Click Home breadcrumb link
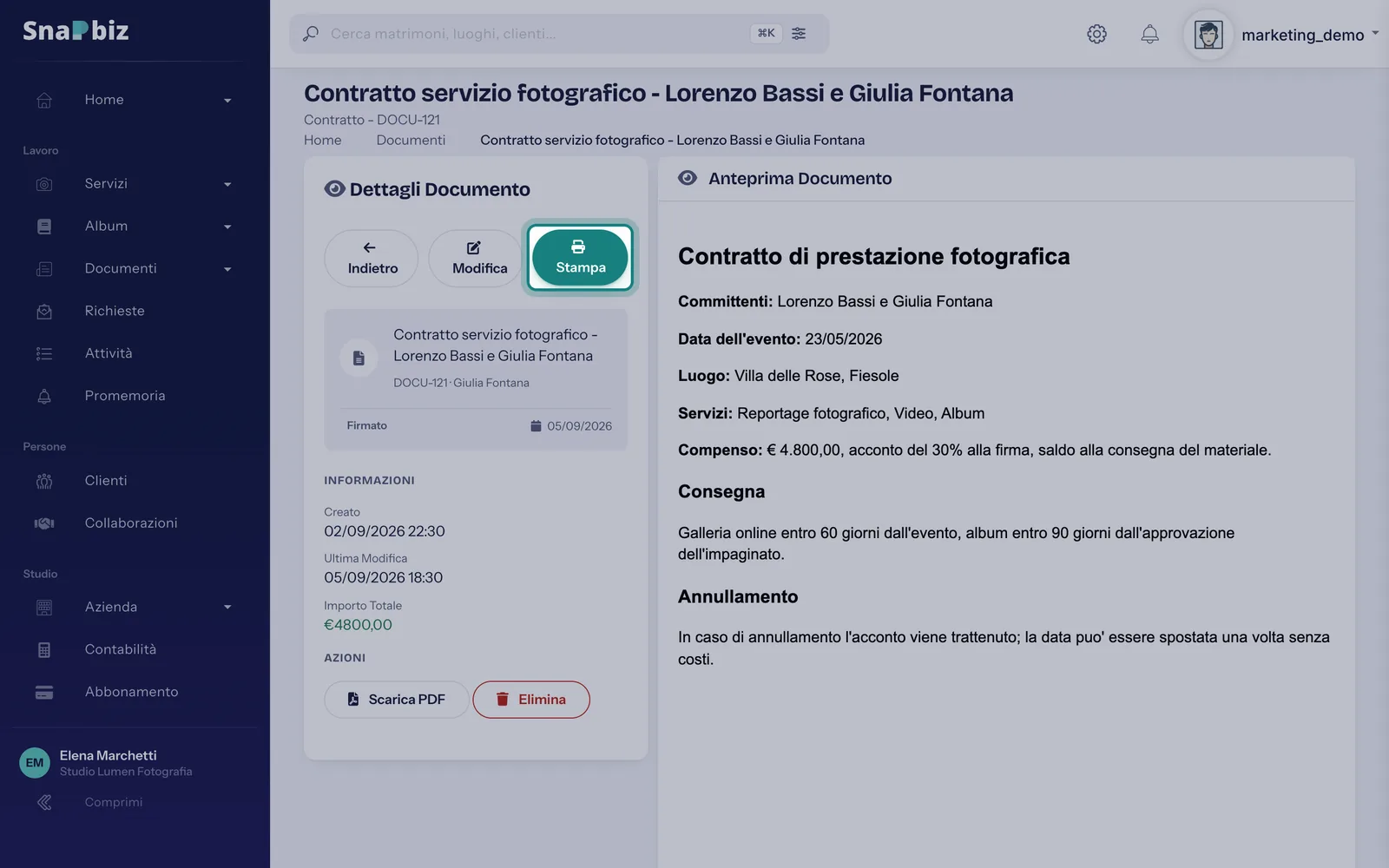This screenshot has width=1389, height=868. [x=323, y=140]
